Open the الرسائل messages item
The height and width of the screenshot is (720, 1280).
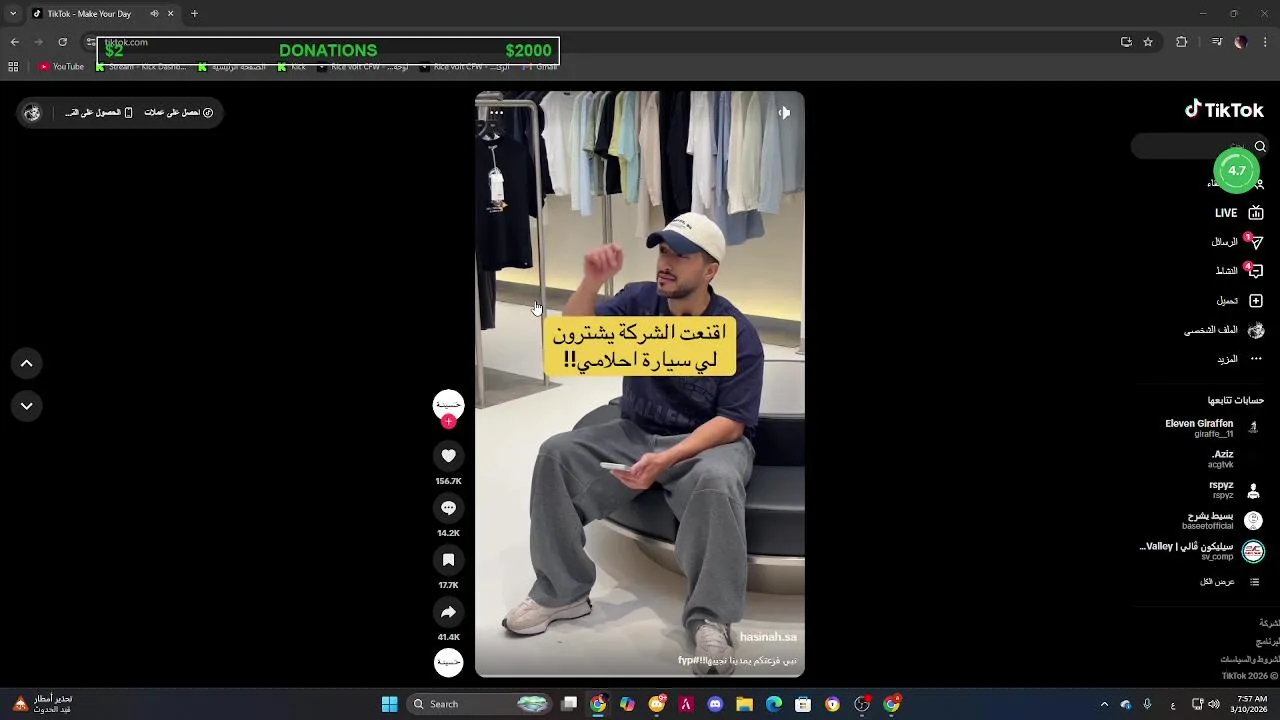tap(1237, 242)
